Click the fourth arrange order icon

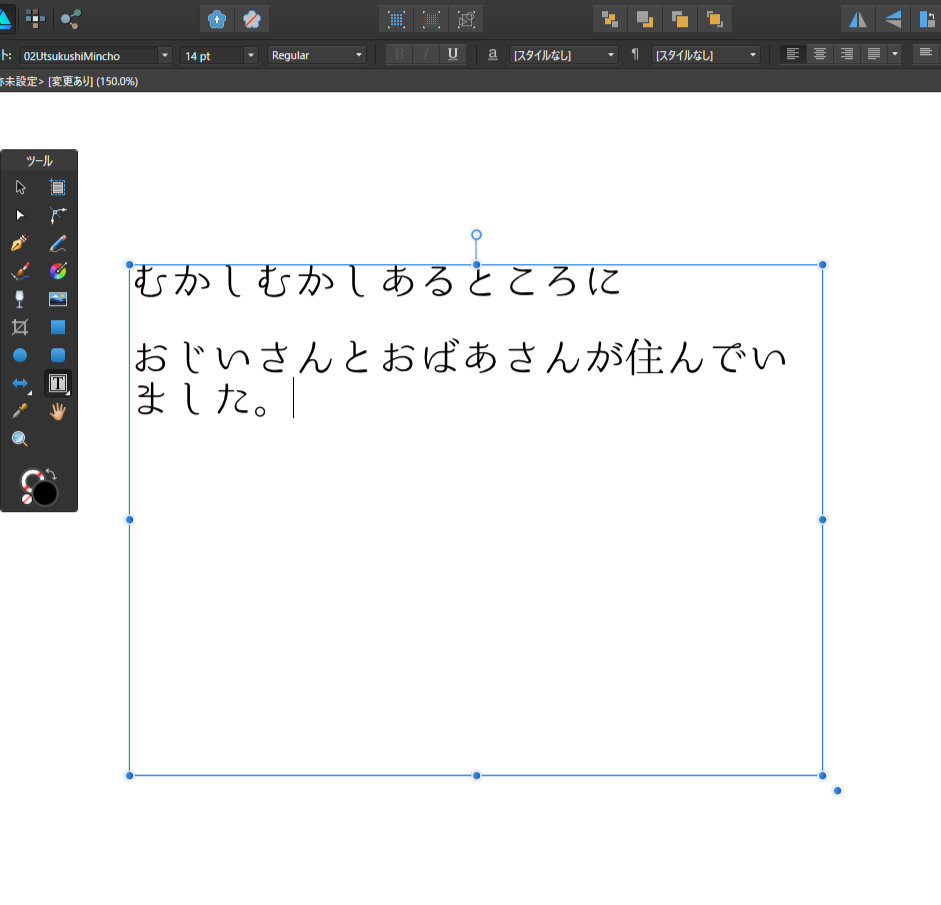click(714, 20)
